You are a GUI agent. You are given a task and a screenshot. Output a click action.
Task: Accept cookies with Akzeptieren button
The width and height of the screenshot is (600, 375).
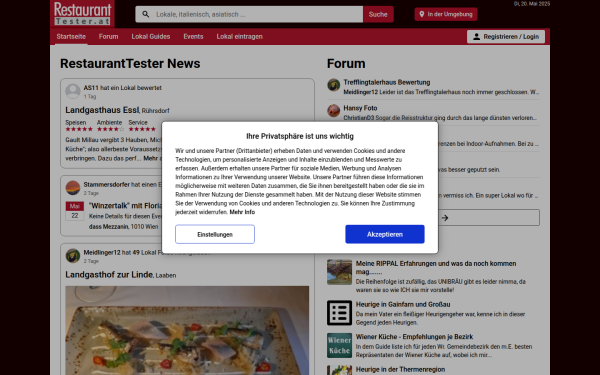[x=385, y=234]
